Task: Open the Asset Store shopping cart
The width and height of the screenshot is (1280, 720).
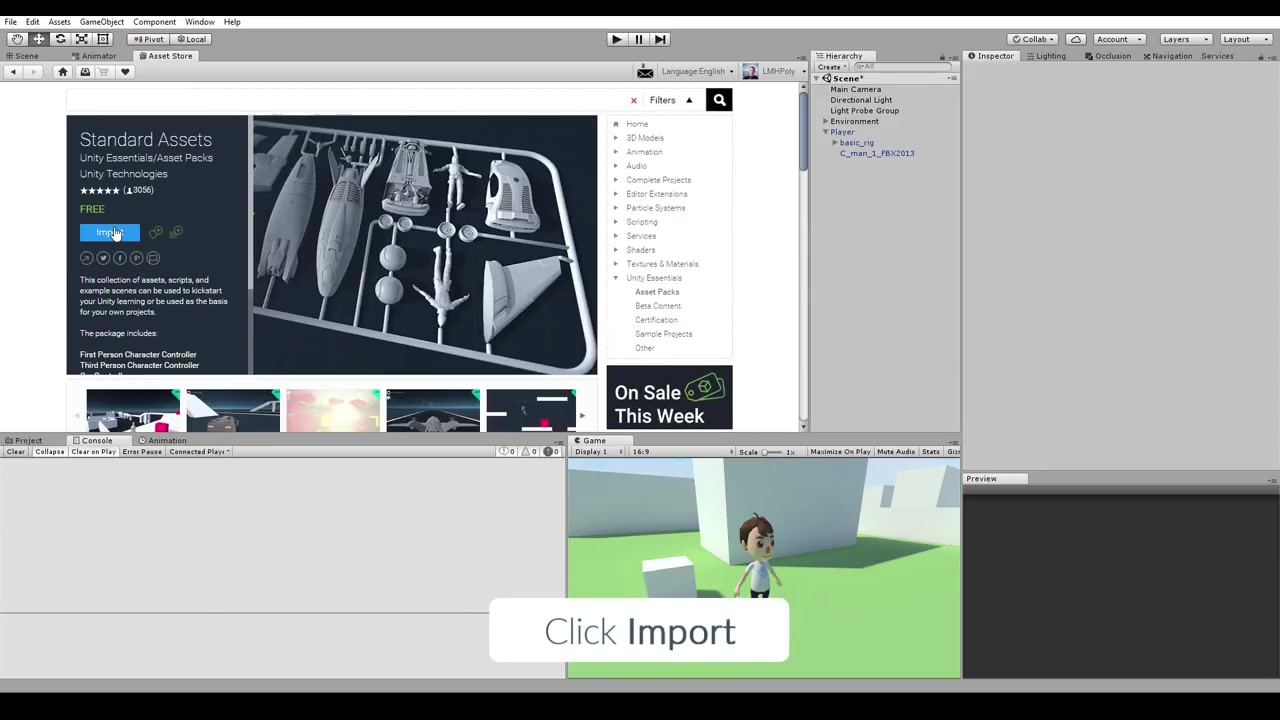Action: [x=104, y=72]
